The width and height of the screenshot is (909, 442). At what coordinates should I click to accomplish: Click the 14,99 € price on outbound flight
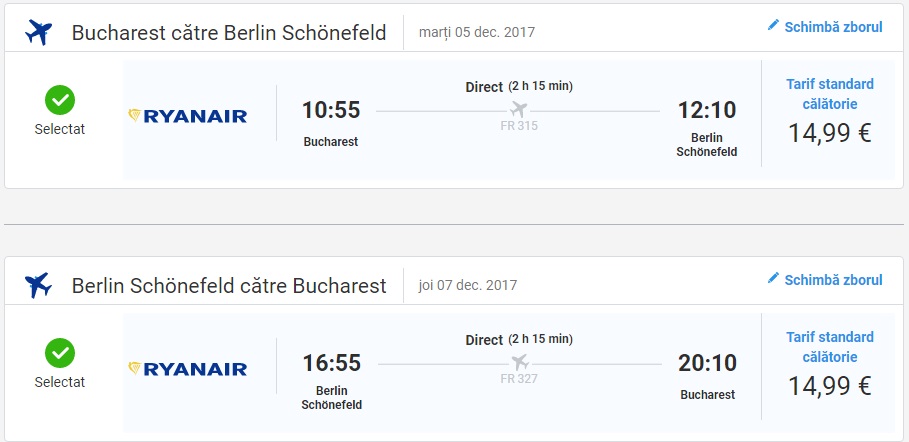tap(829, 133)
